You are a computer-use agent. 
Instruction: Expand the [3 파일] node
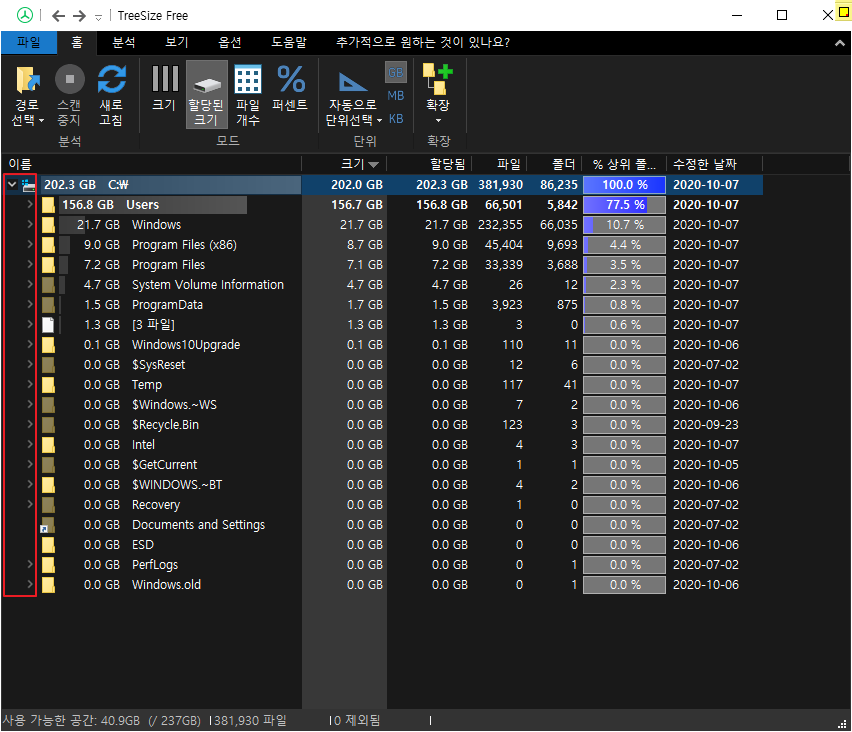[30, 324]
